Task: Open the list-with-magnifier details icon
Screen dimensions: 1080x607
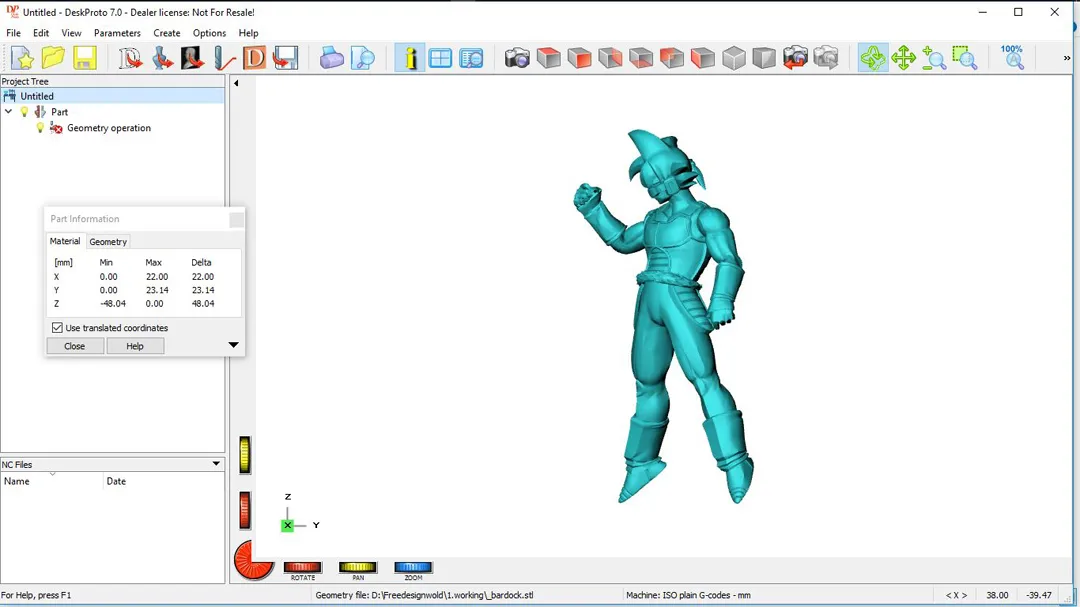Action: [x=472, y=58]
